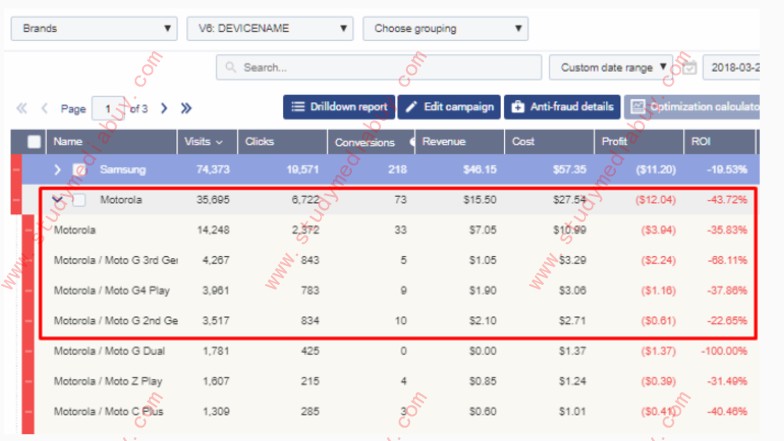Go to previous page arrow
The height and width of the screenshot is (441, 784).
coord(44,108)
